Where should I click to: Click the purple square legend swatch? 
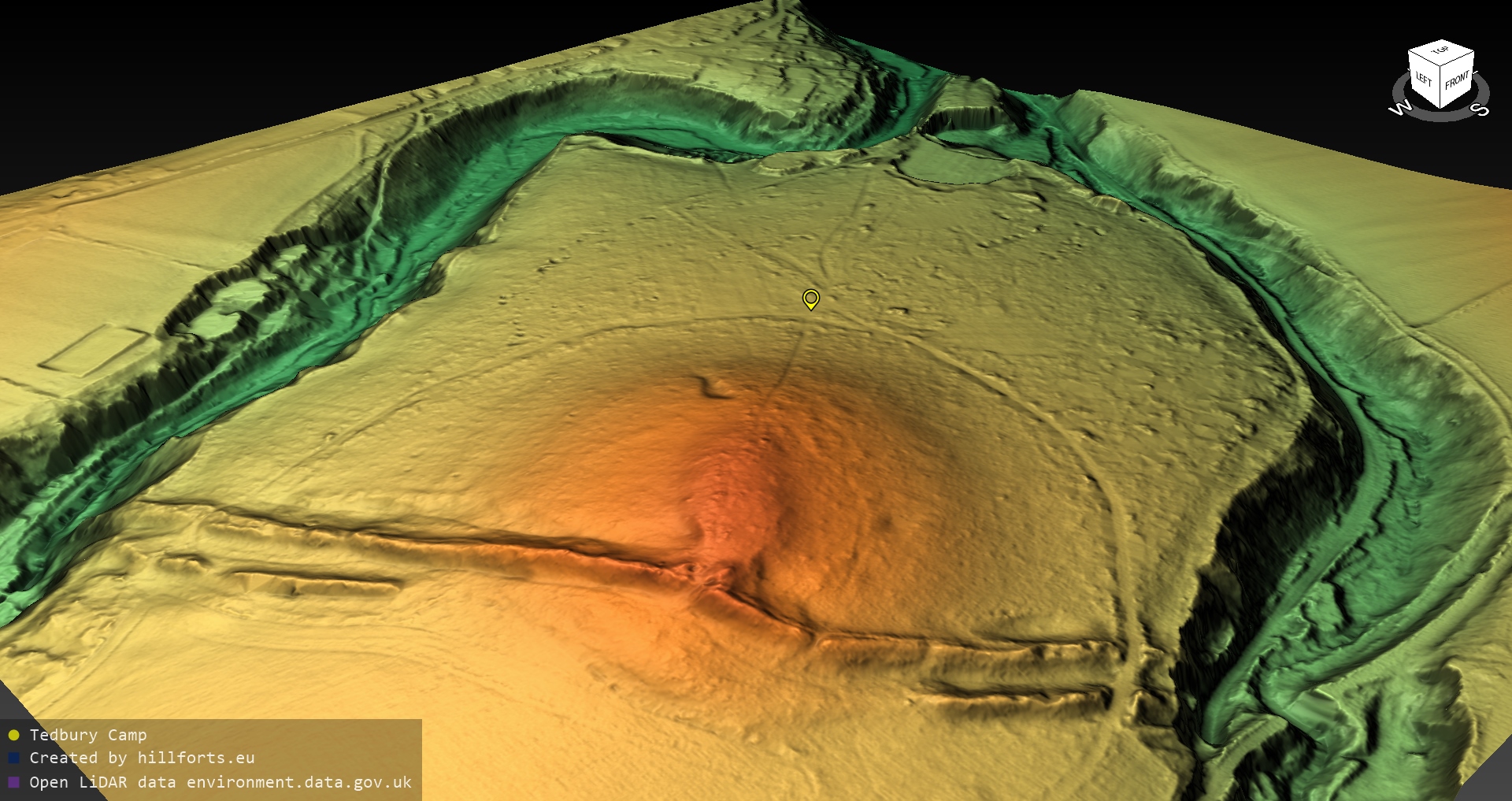[x=13, y=782]
